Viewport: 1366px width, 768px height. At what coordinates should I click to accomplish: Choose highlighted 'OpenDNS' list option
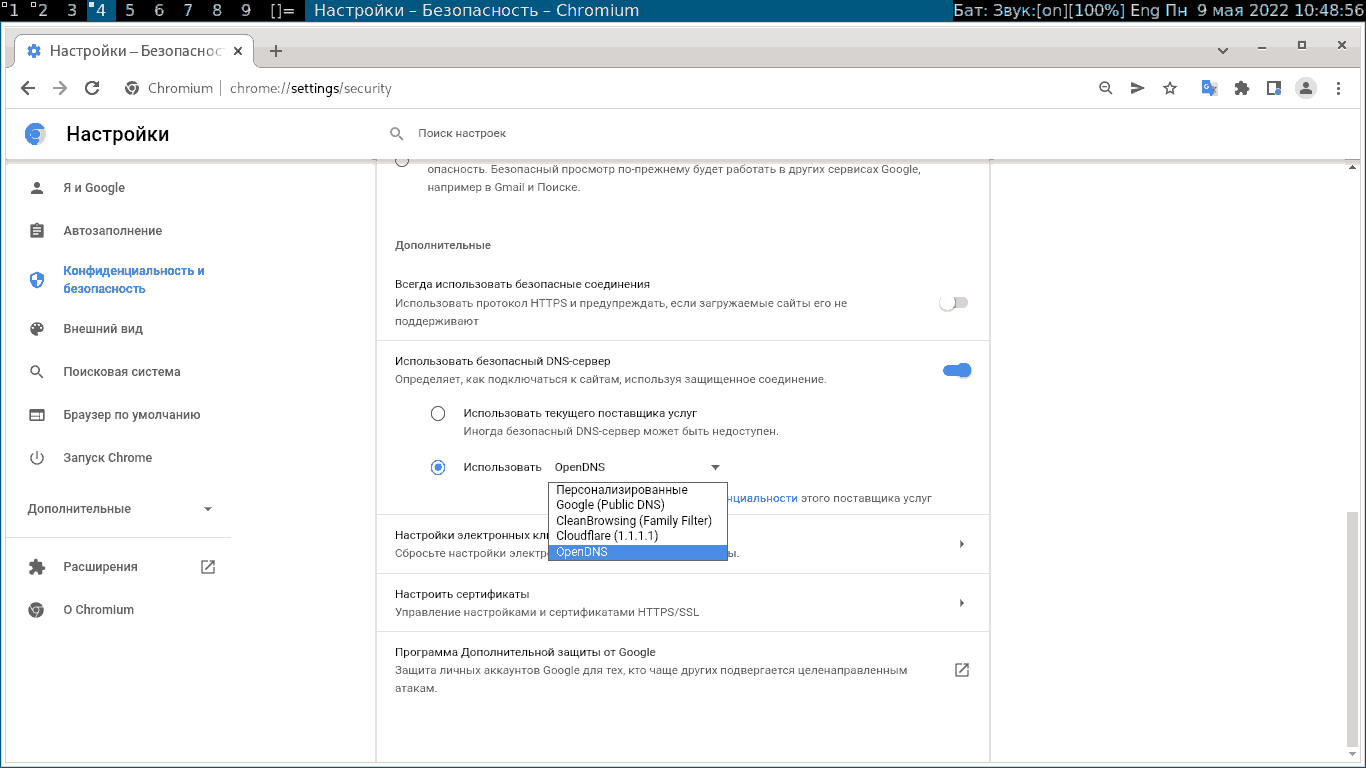(638, 552)
